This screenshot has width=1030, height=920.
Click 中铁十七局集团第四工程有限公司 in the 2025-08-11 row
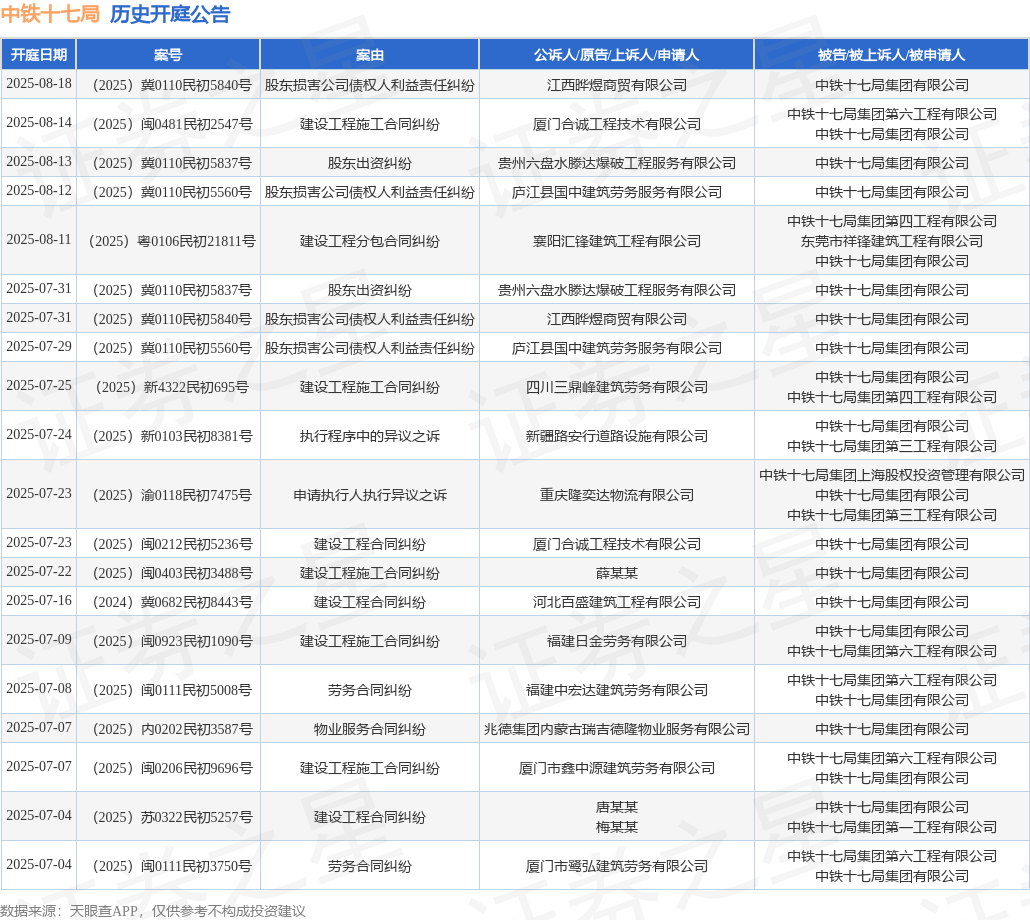coord(892,221)
